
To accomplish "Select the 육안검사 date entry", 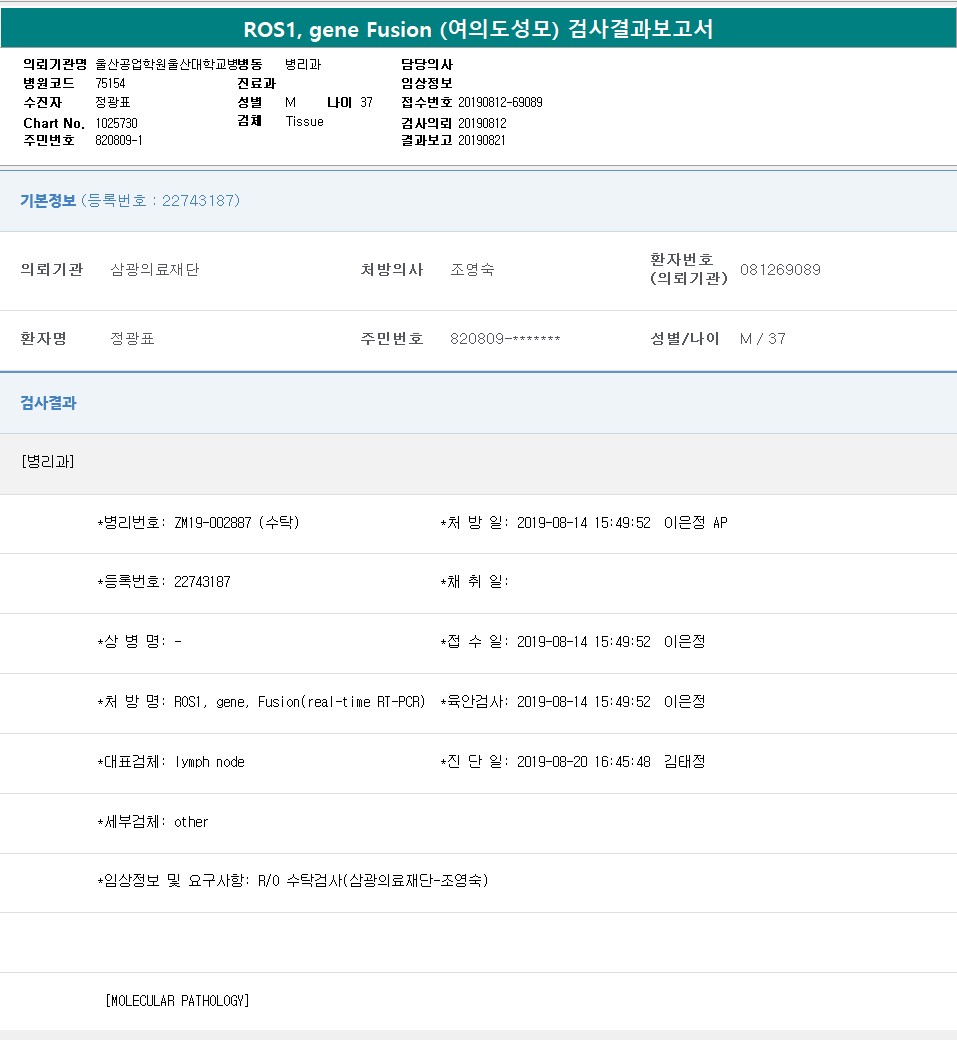I will (x=583, y=702).
